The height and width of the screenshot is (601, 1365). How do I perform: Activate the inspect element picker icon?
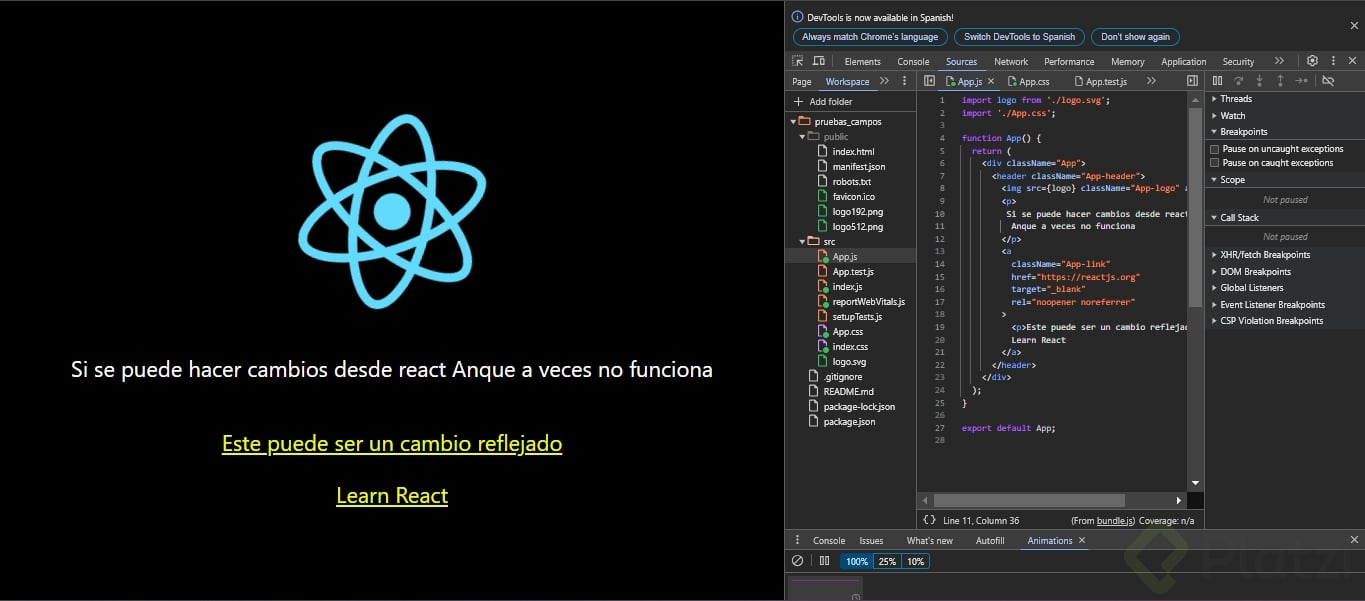(x=798, y=61)
